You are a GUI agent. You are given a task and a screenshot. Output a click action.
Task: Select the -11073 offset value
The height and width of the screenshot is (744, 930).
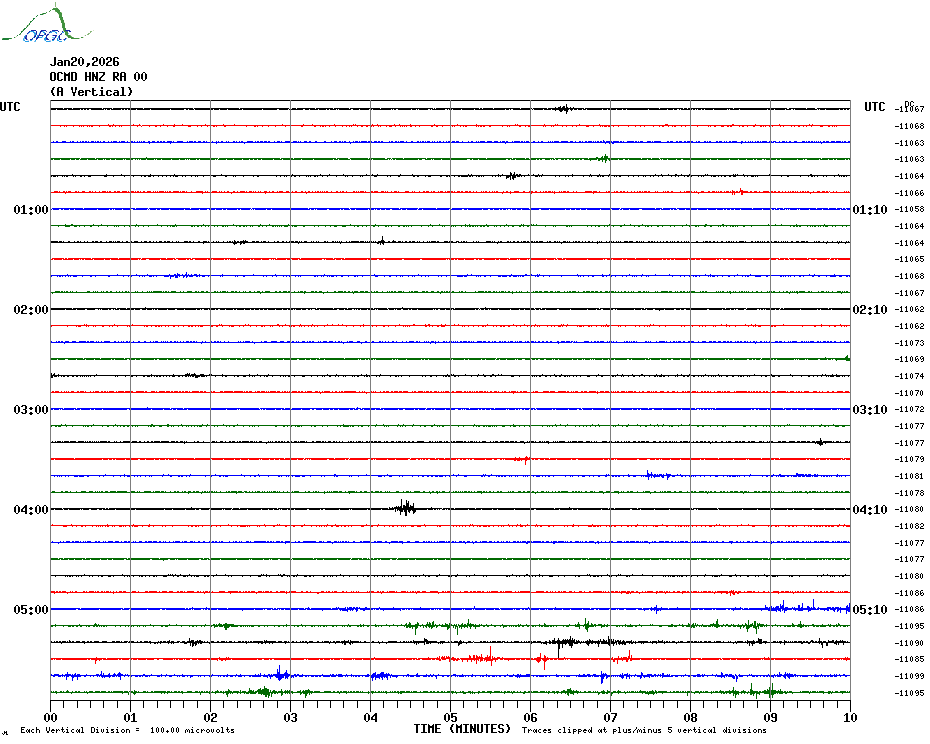coord(910,343)
